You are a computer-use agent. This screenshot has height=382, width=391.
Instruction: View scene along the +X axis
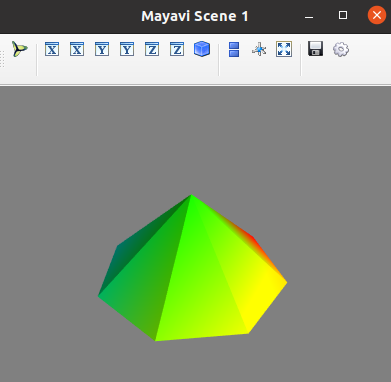pyautogui.click(x=77, y=49)
